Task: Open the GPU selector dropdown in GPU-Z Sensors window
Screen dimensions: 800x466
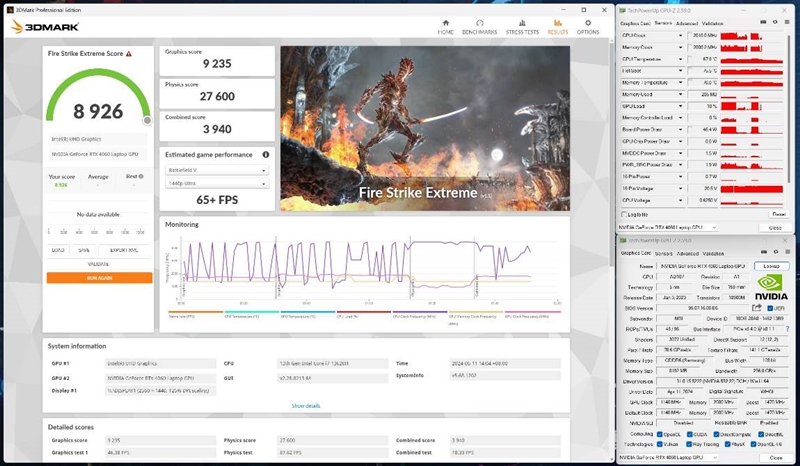Action: (668, 227)
